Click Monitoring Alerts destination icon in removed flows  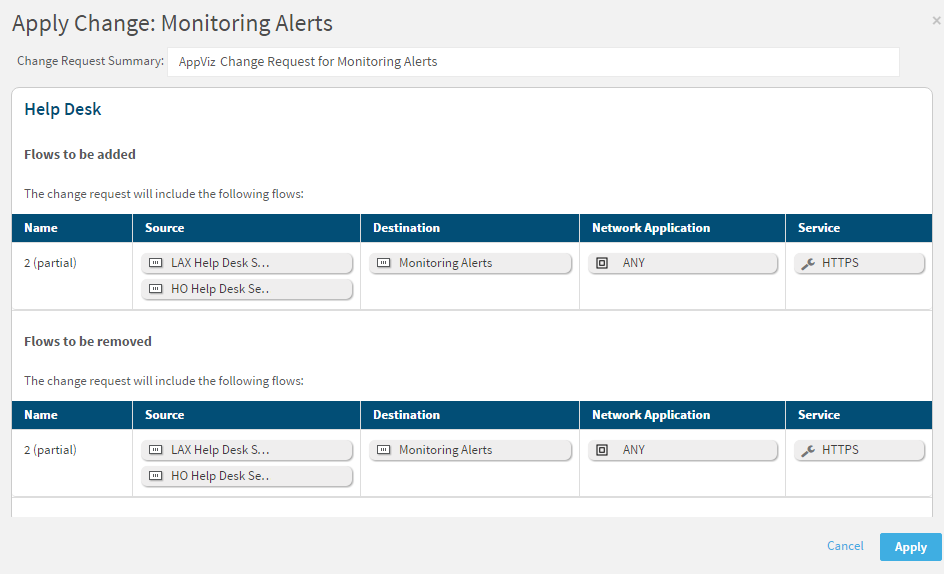click(x=383, y=450)
